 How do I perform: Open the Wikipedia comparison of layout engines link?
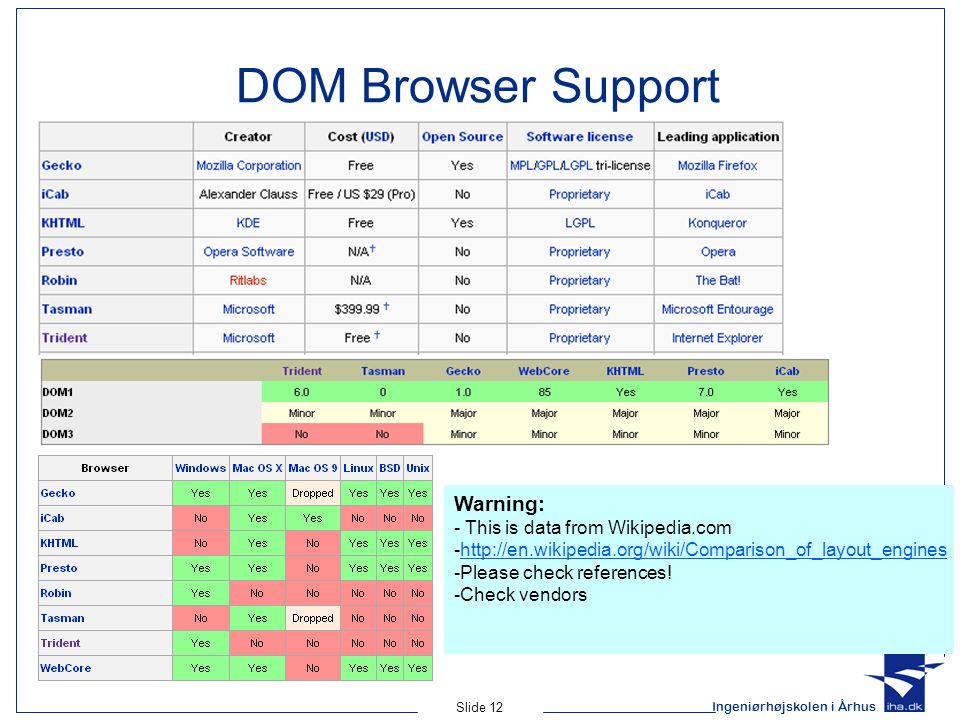[x=703, y=550]
